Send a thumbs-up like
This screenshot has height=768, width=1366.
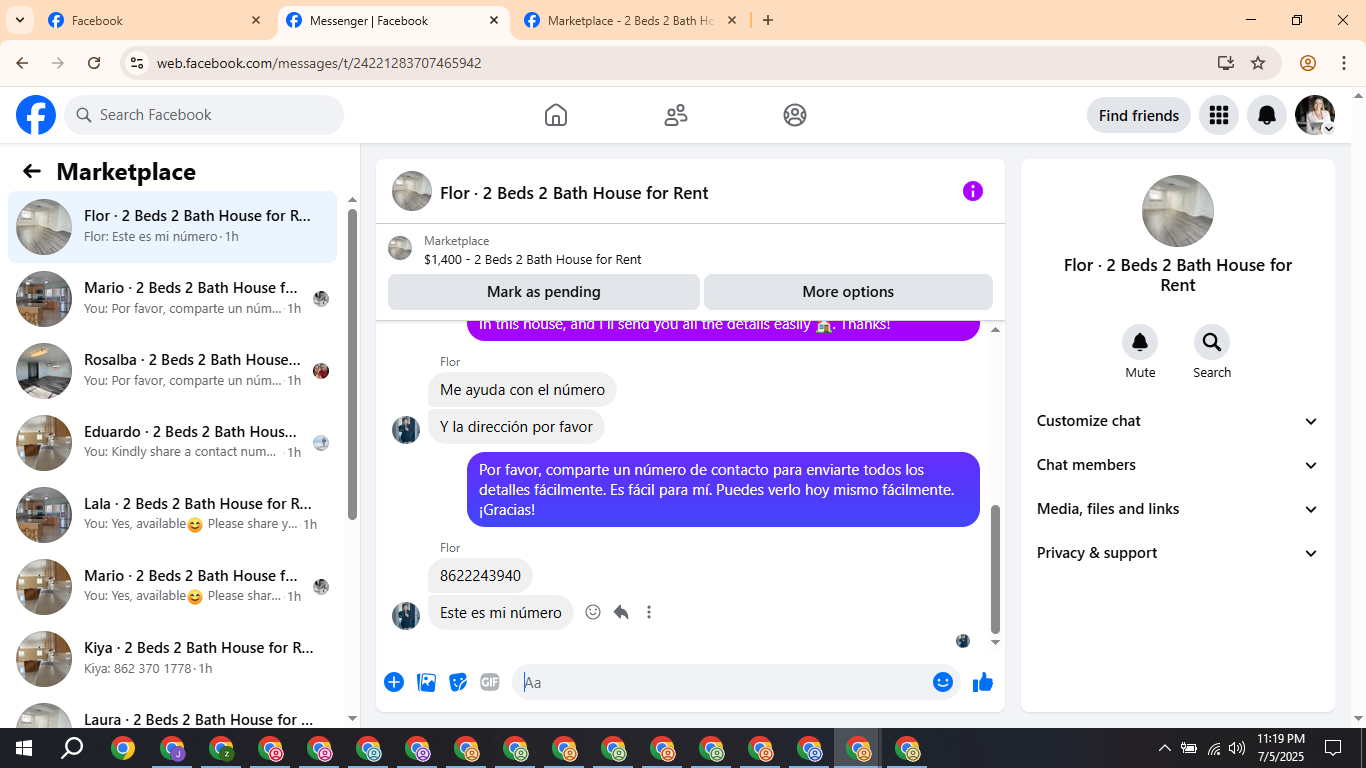(x=983, y=682)
